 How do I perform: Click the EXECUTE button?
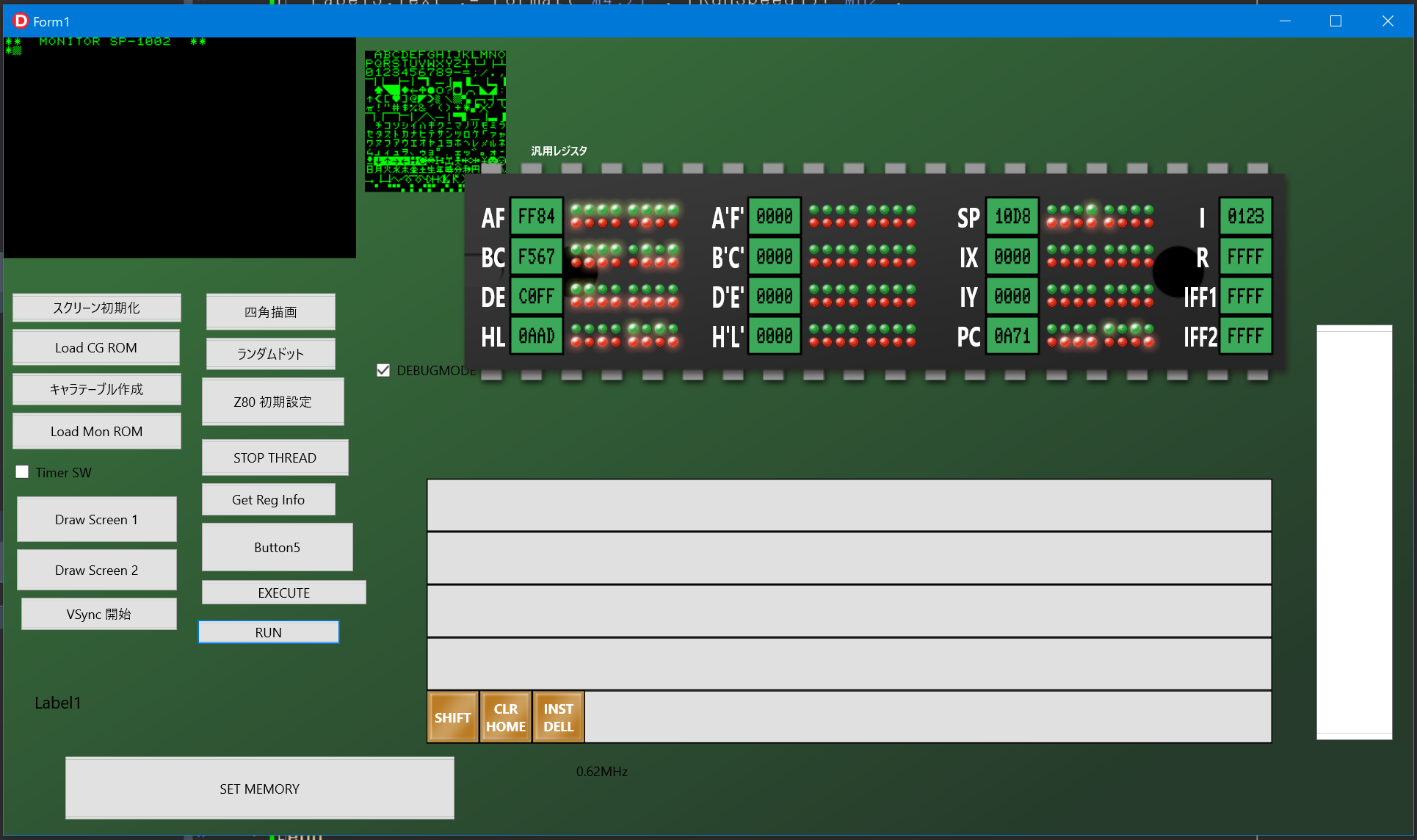tap(283, 592)
